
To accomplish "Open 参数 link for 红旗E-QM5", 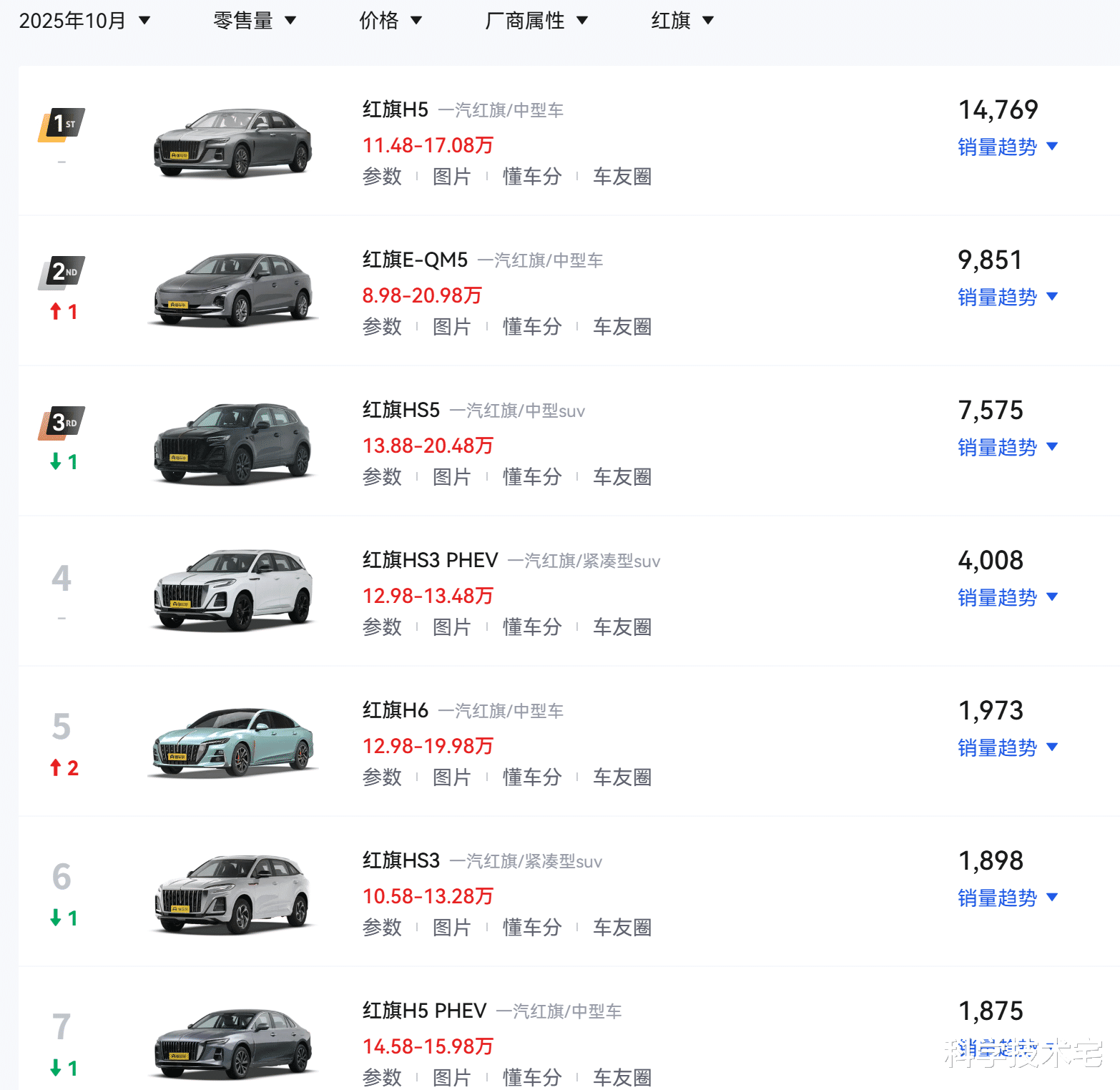I will click(382, 327).
